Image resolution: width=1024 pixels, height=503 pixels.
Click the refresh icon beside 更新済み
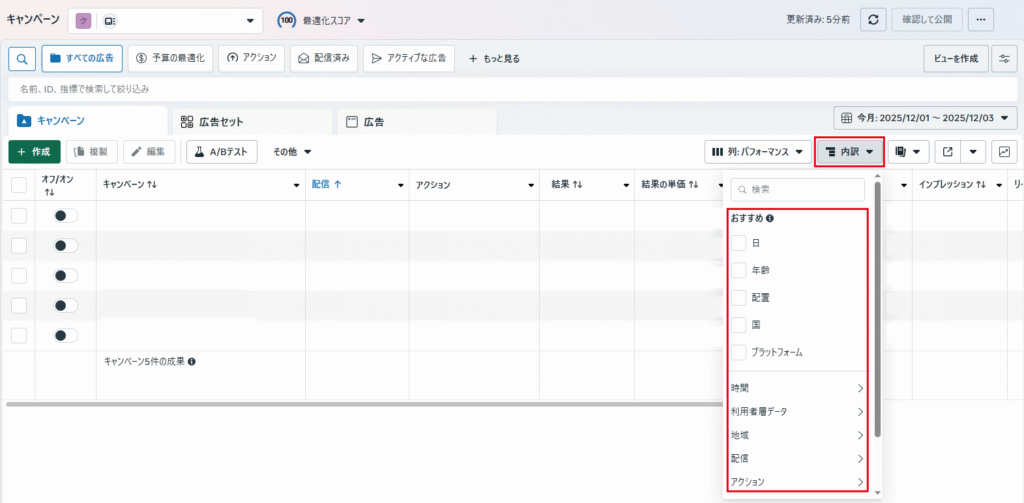coord(874,20)
